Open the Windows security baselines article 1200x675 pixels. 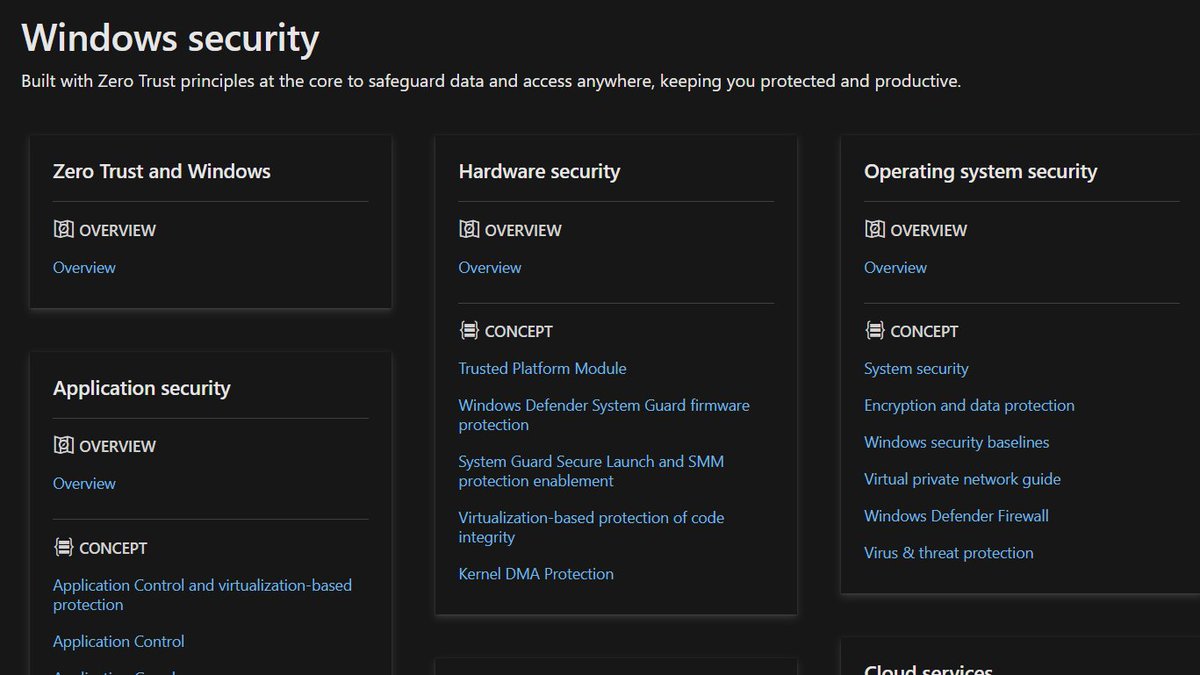(956, 441)
